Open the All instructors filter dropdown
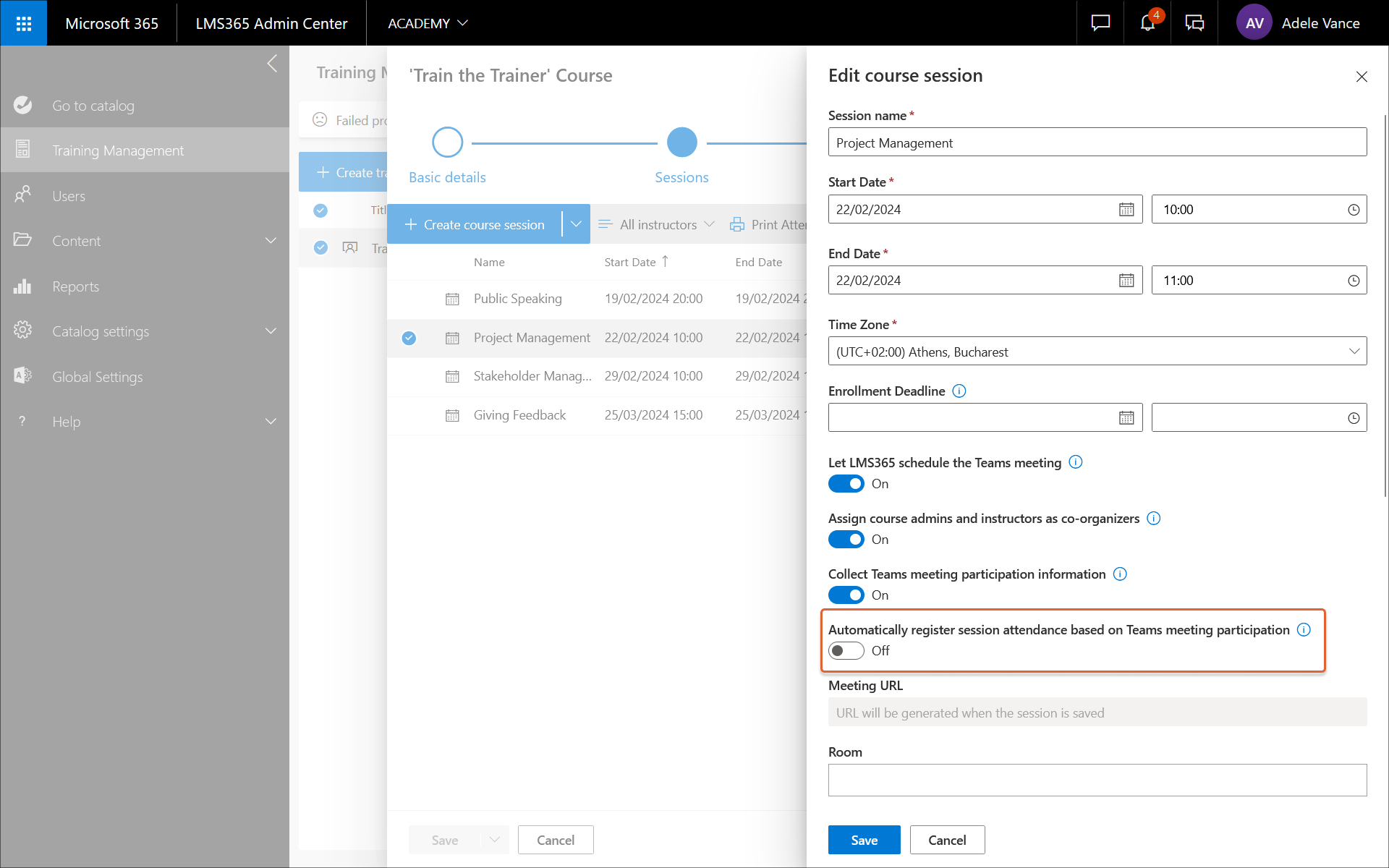 (x=657, y=225)
